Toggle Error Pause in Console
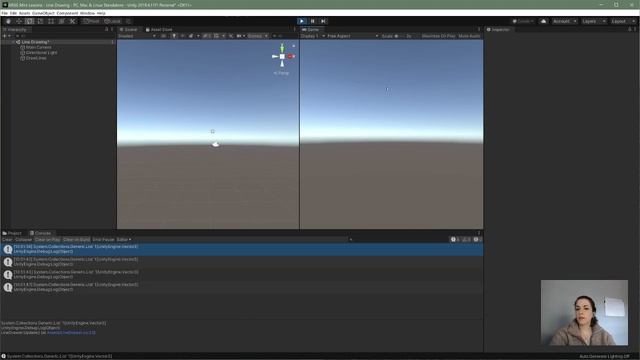Viewport: 640px width, 360px height. (x=103, y=240)
